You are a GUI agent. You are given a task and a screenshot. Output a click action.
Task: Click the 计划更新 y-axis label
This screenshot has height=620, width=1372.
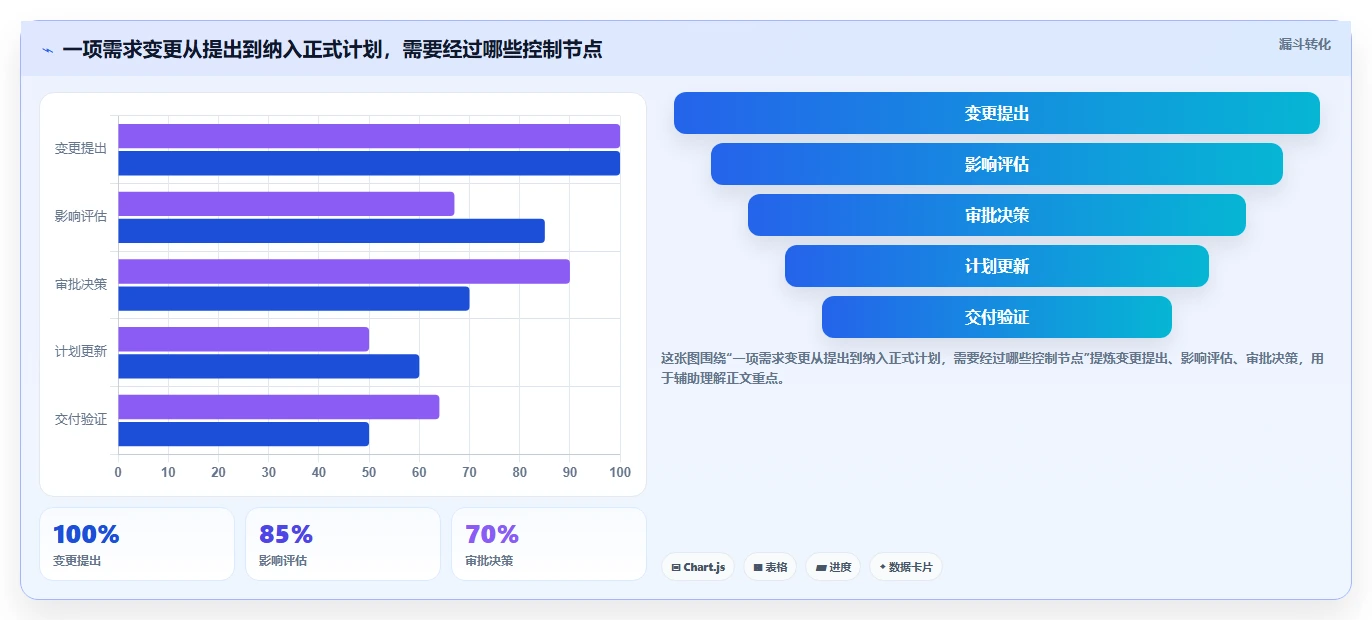[81, 351]
